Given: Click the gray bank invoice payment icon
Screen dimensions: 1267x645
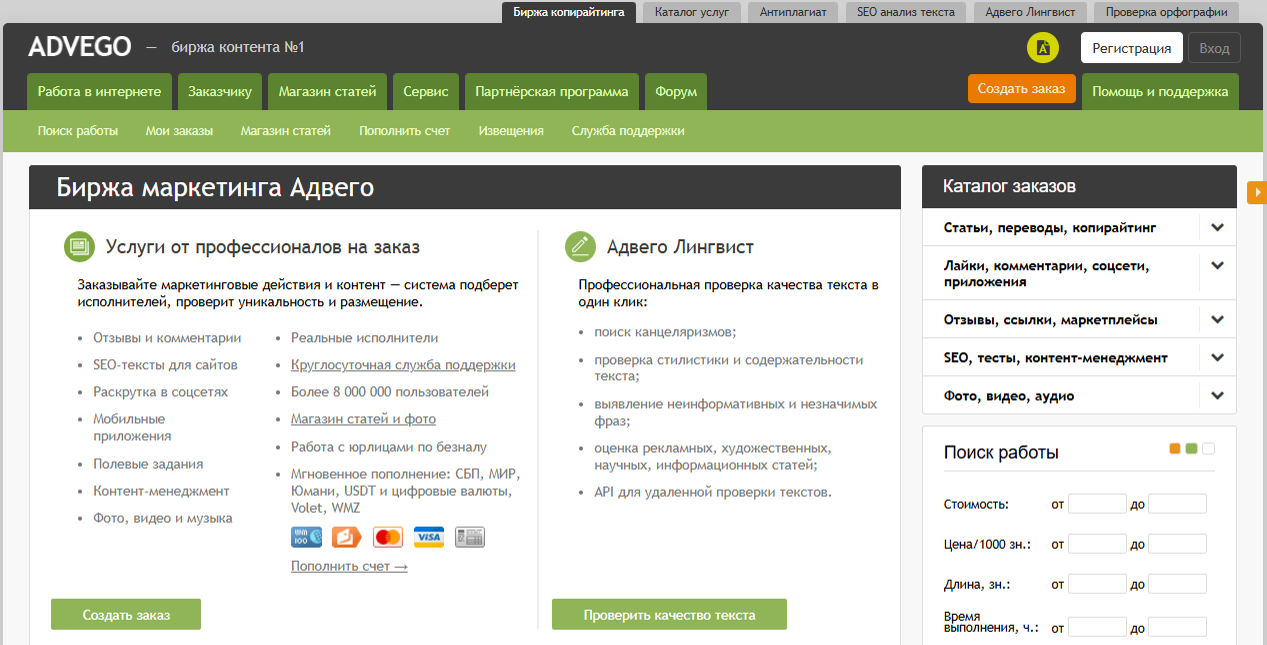Looking at the screenshot, I should point(470,537).
